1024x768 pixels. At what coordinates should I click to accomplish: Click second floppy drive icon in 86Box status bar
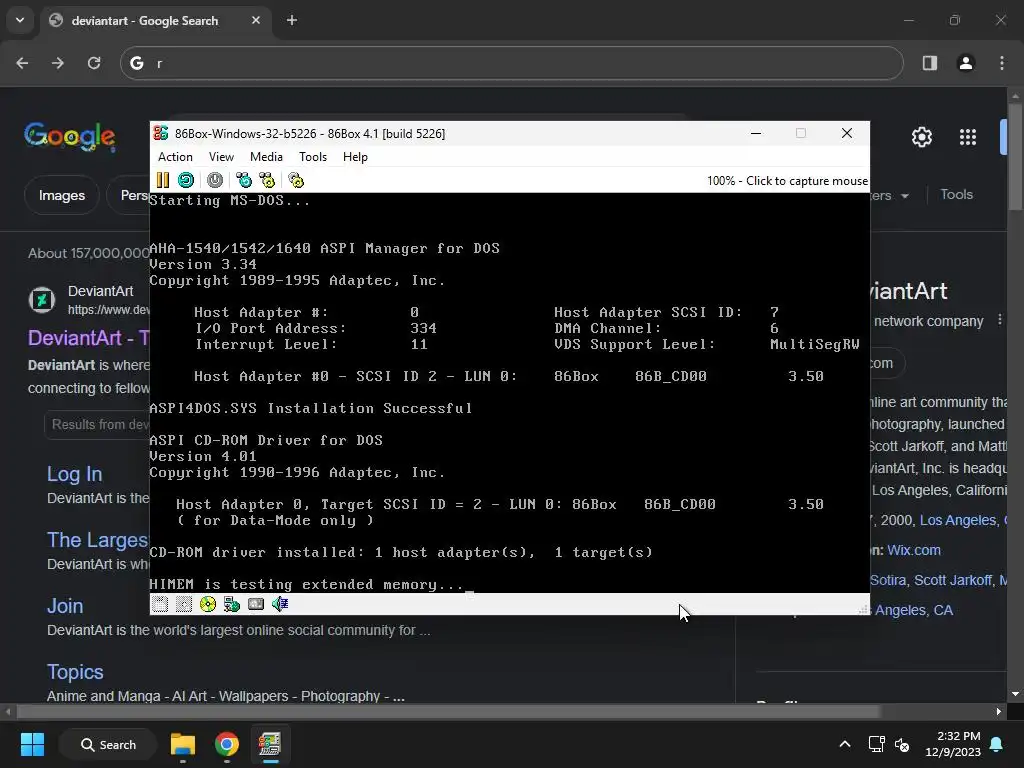tap(184, 604)
